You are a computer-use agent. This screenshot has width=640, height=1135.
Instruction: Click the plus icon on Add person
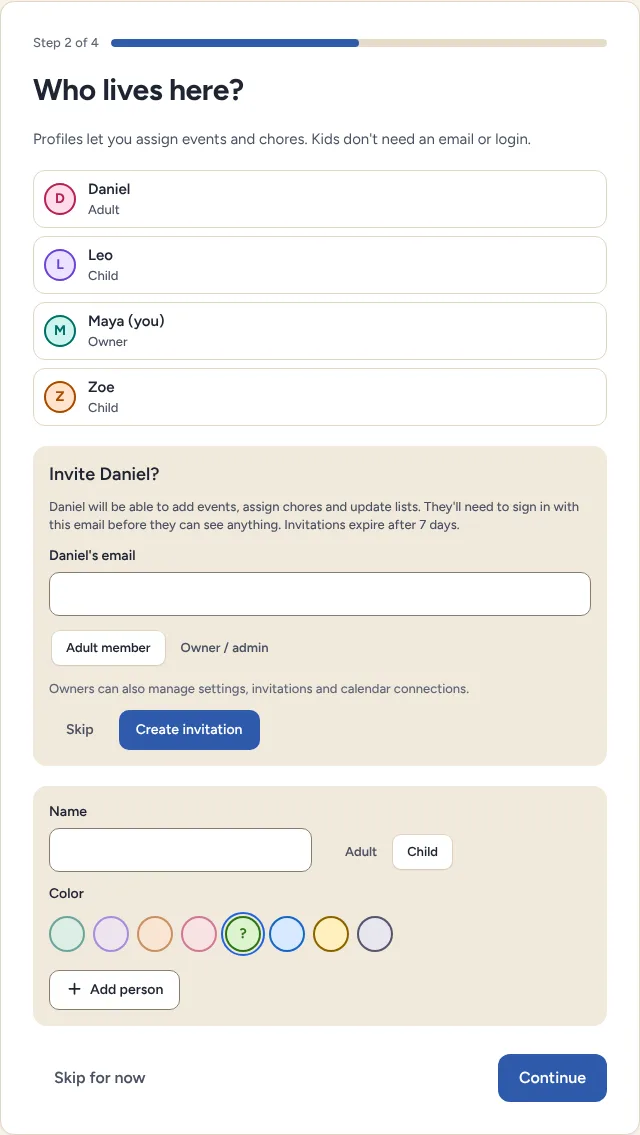(x=74, y=990)
